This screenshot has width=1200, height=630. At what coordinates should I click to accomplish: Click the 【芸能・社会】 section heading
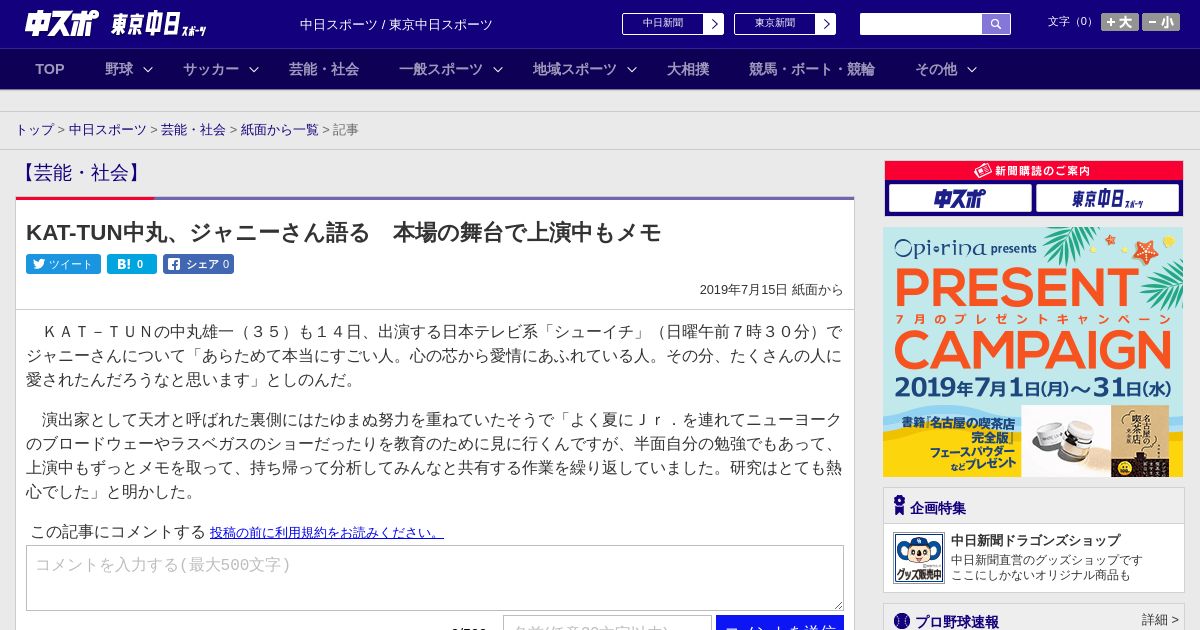[80, 172]
